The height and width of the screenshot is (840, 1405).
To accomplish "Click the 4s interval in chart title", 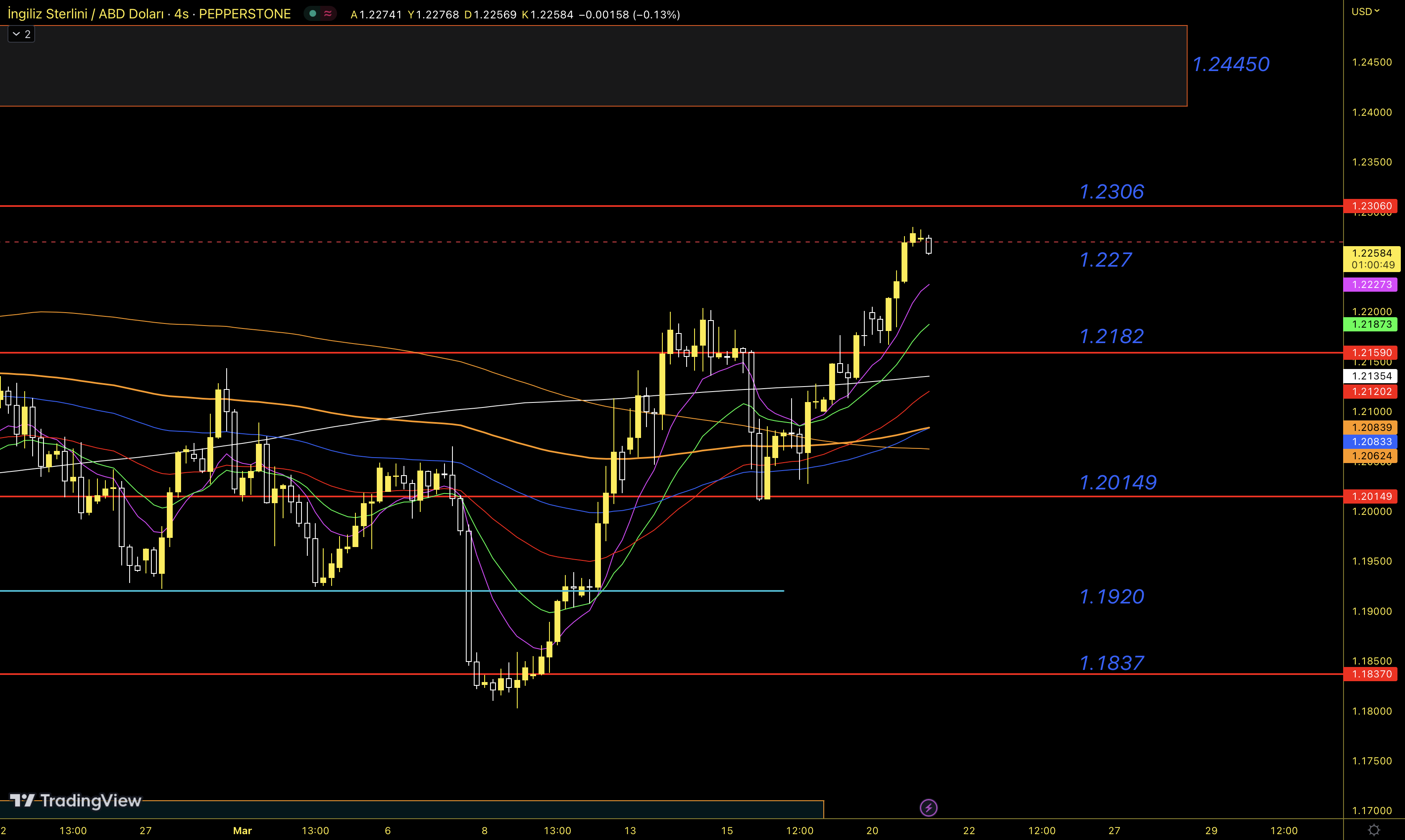I will click(181, 14).
